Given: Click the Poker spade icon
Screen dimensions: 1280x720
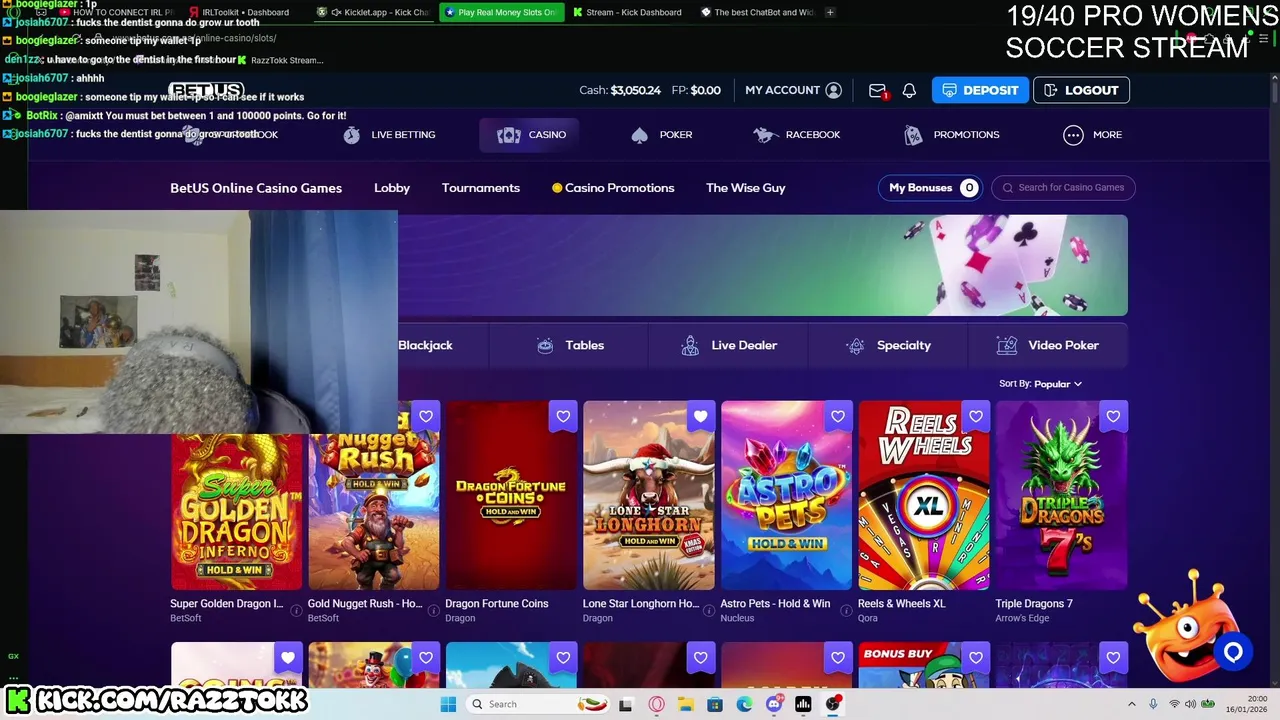Looking at the screenshot, I should point(639,135).
